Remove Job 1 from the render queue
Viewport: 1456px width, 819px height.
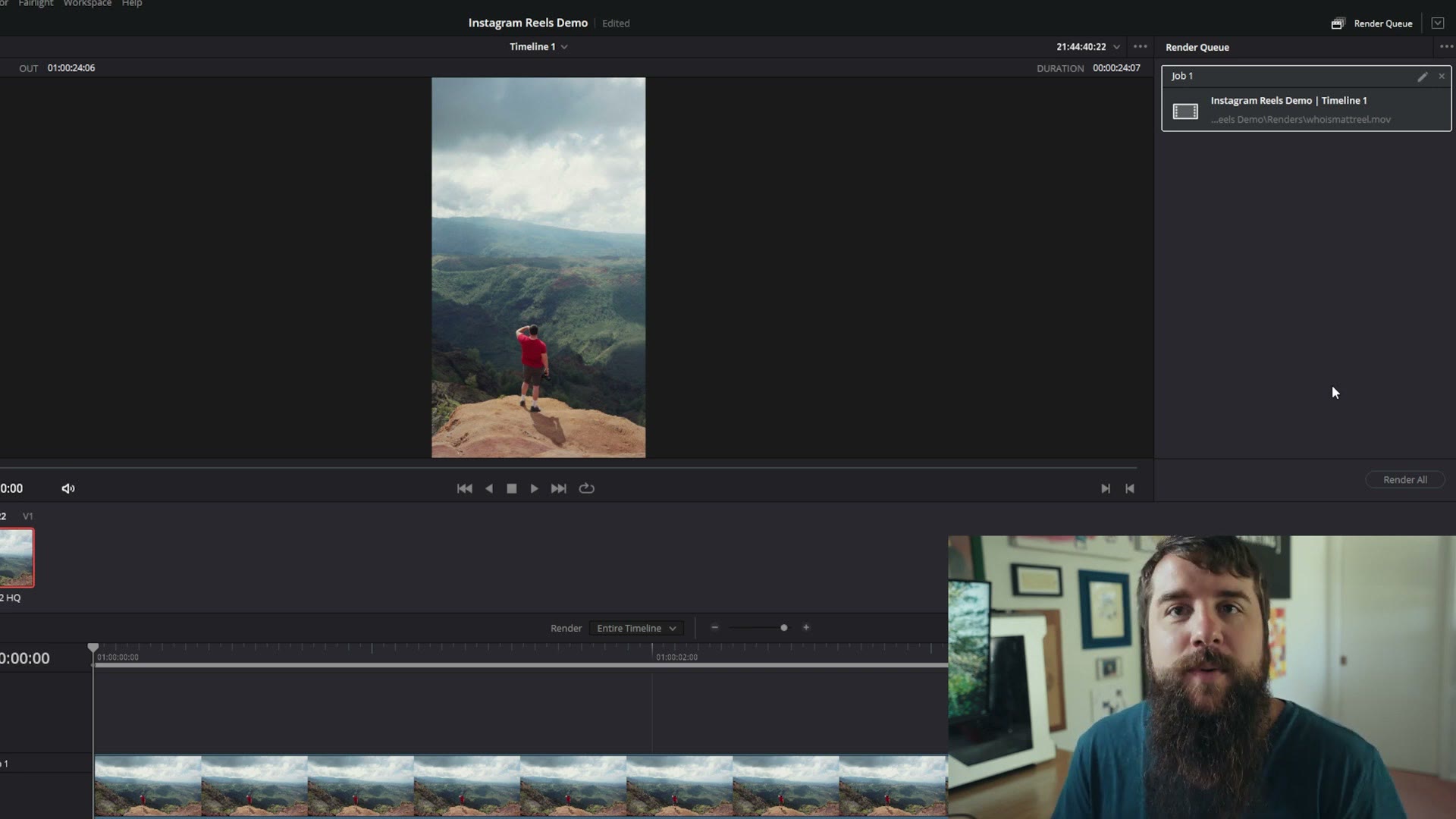tap(1442, 77)
